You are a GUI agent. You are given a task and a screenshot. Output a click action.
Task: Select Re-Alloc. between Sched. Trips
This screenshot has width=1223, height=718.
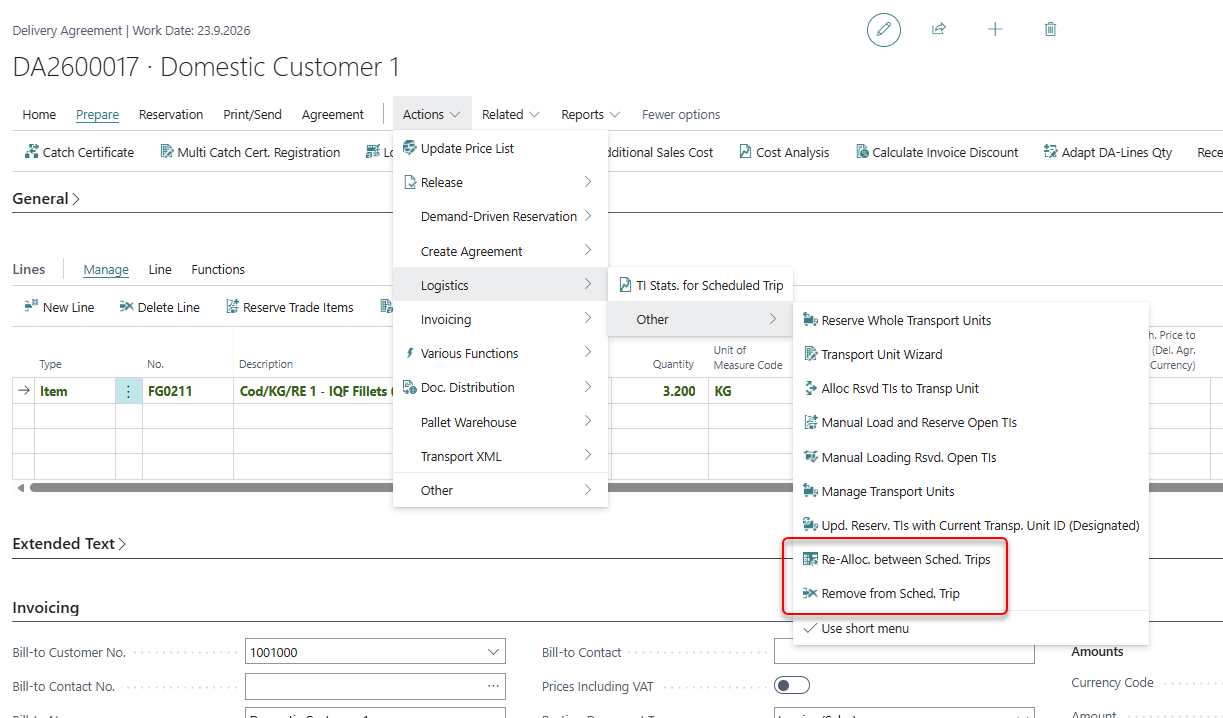pos(971,559)
